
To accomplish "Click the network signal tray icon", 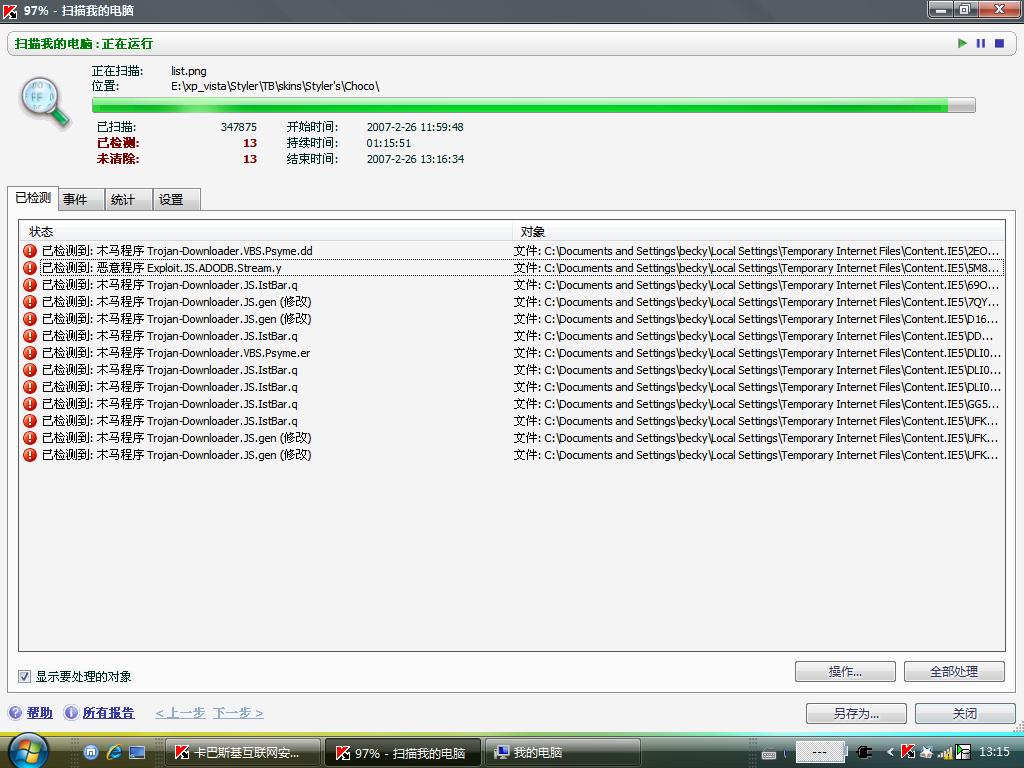I will [945, 753].
